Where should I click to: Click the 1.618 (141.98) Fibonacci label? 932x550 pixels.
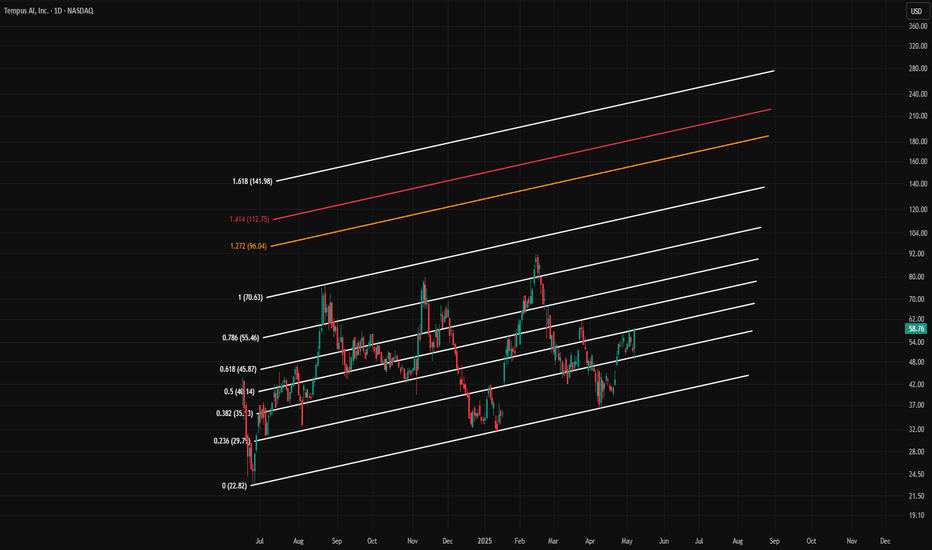(253, 181)
